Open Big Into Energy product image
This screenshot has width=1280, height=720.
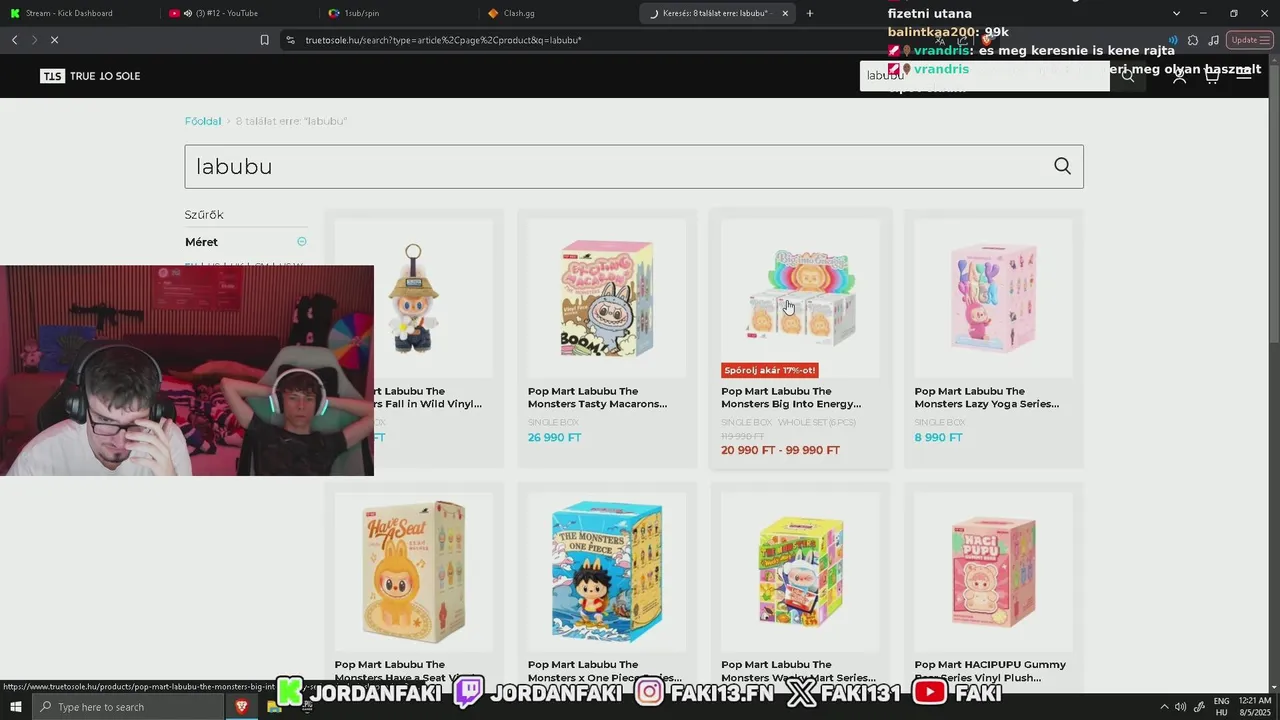(x=800, y=299)
